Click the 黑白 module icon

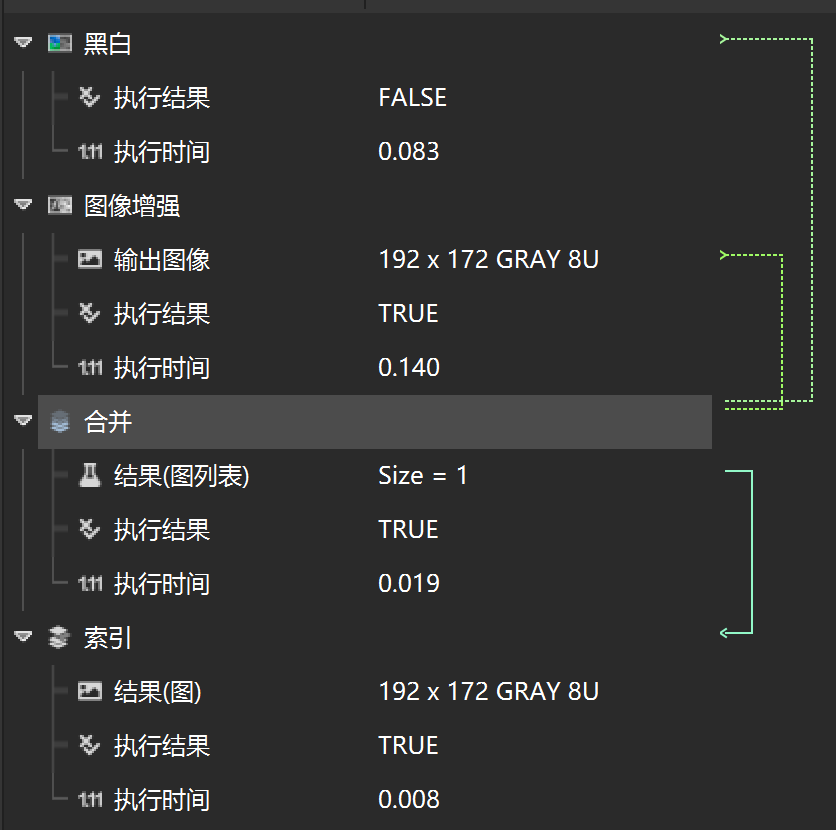pyautogui.click(x=60, y=43)
